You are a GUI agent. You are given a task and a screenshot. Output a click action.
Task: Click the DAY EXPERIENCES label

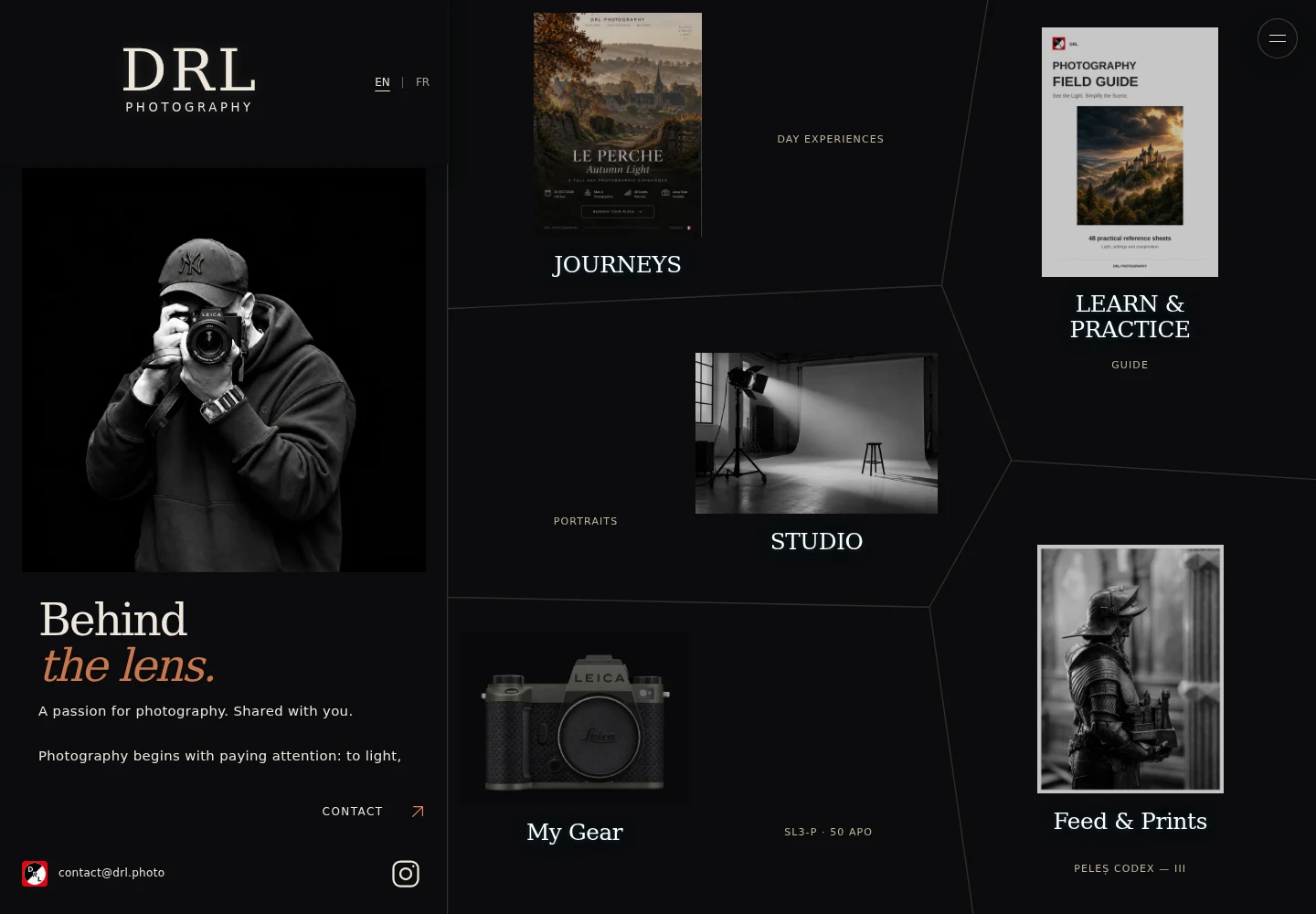coord(831,139)
